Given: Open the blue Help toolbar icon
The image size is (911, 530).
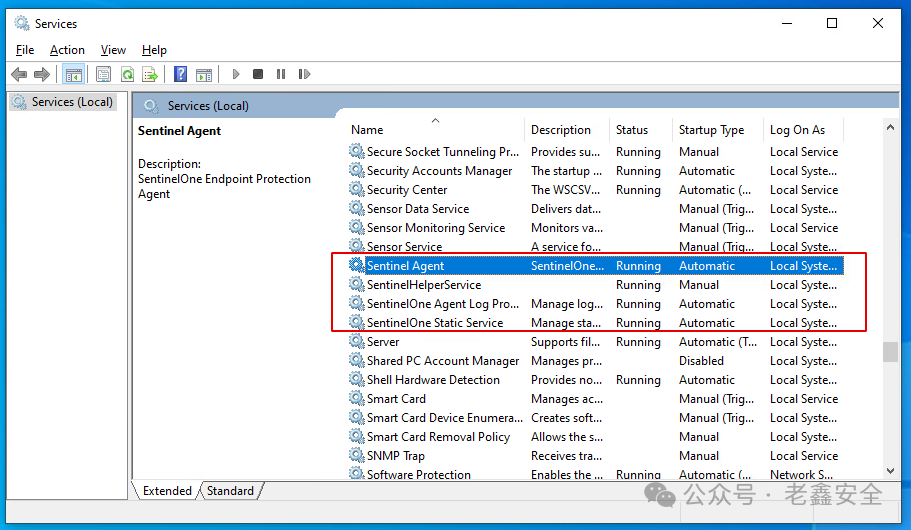Looking at the screenshot, I should click(181, 74).
